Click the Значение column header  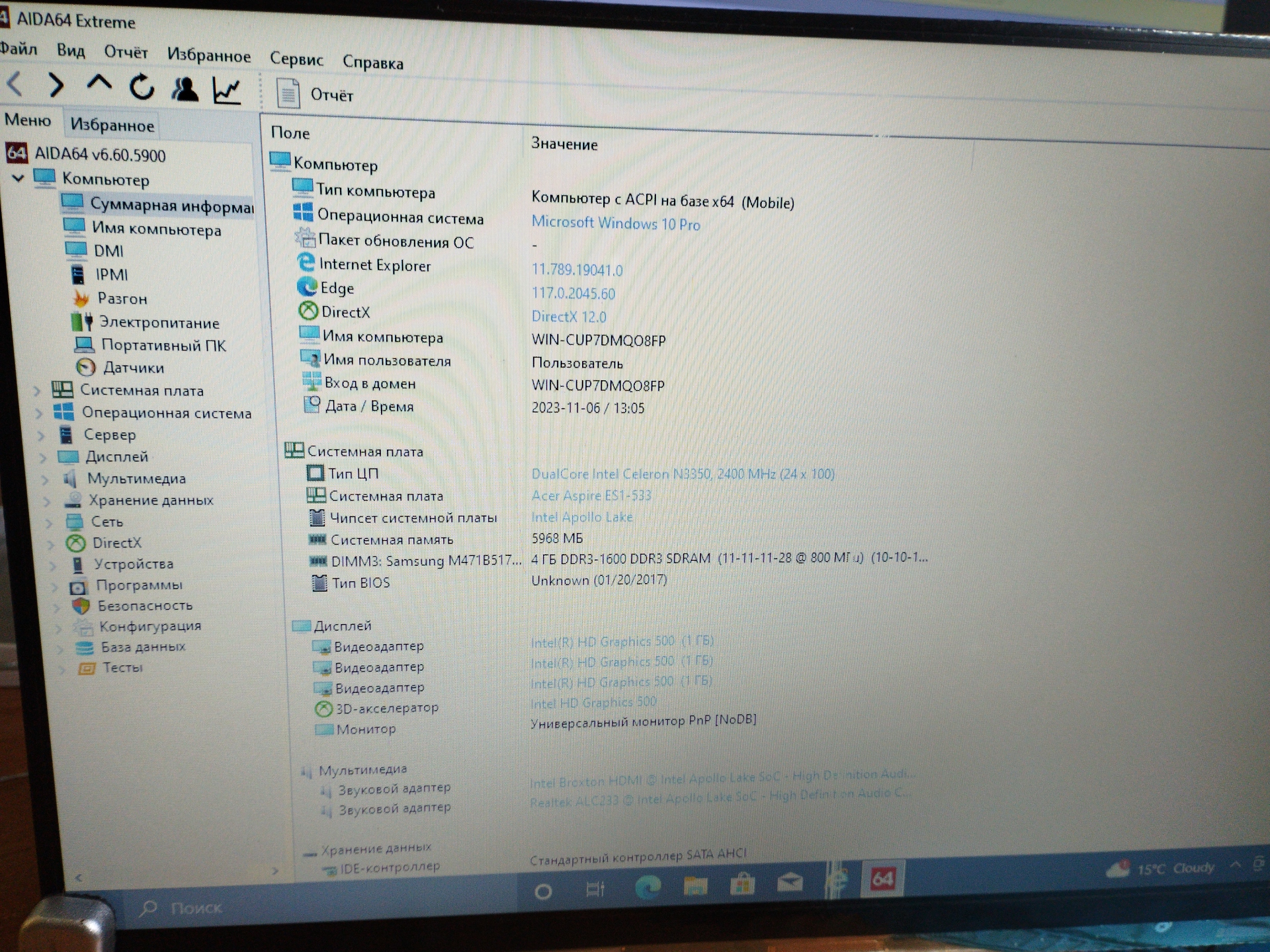[564, 143]
